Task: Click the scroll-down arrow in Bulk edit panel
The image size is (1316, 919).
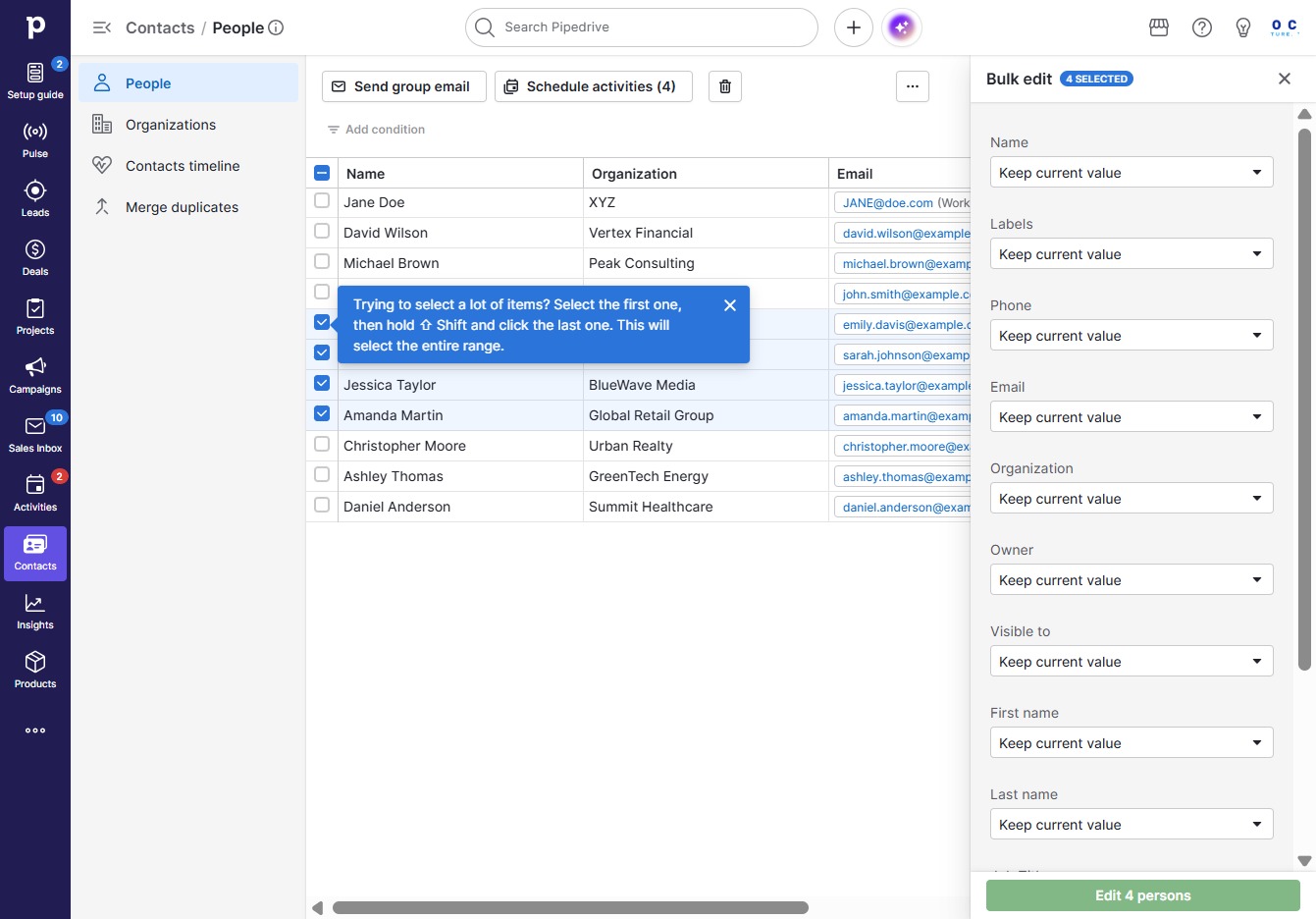Action: [1304, 861]
